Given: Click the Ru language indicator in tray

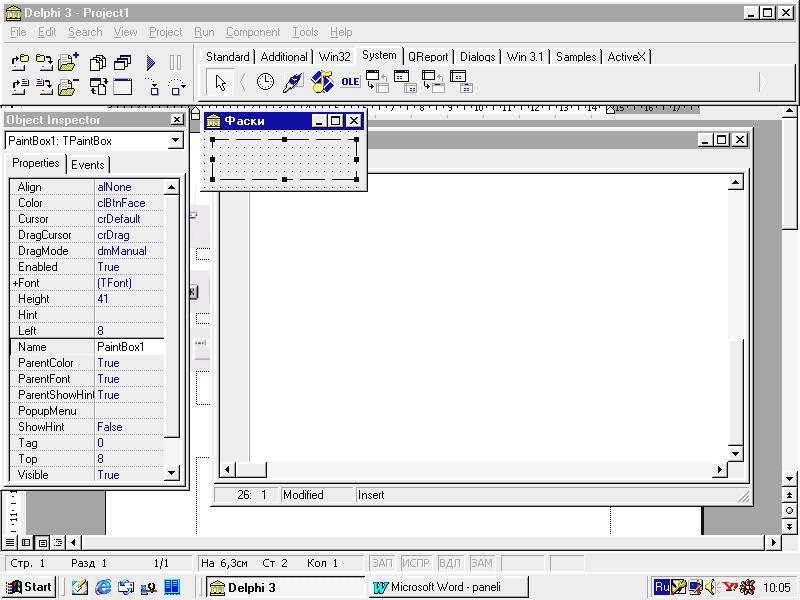Looking at the screenshot, I should [661, 587].
